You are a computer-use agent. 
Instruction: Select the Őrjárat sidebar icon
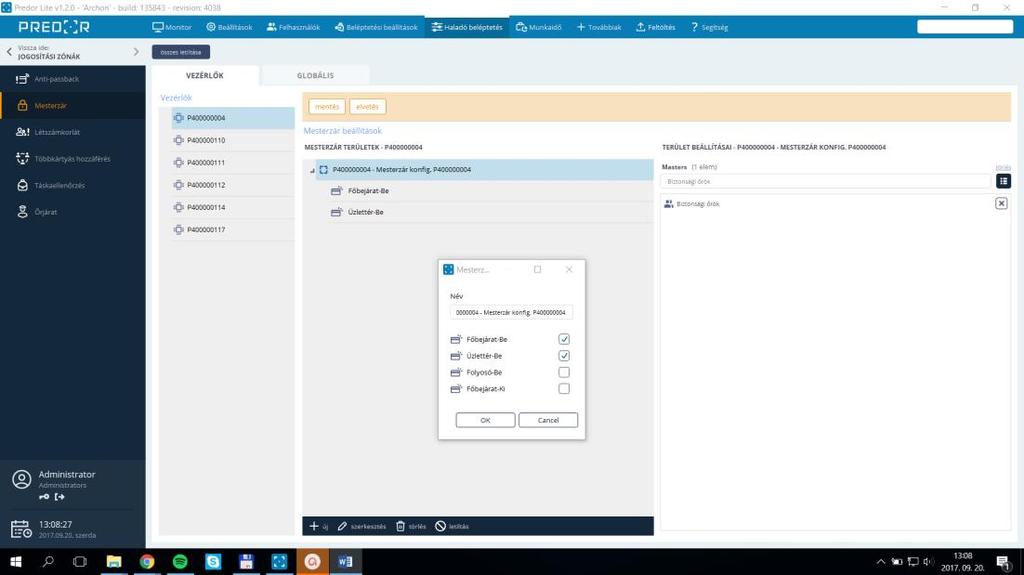(x=22, y=212)
